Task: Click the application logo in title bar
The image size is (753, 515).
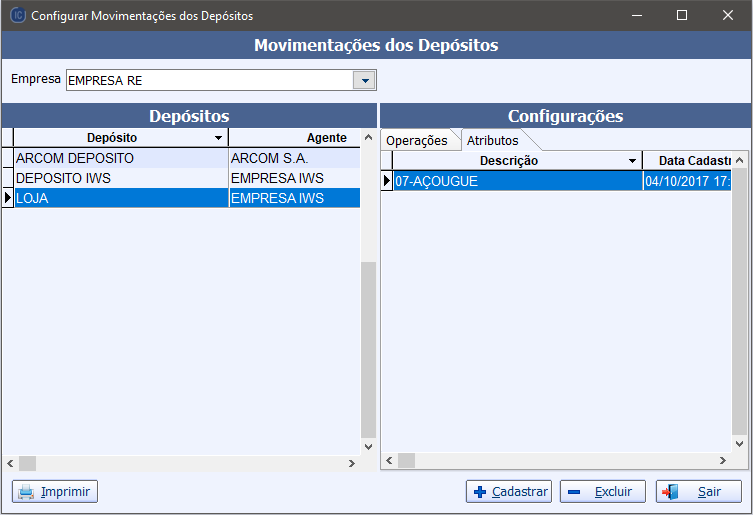Action: [16, 16]
